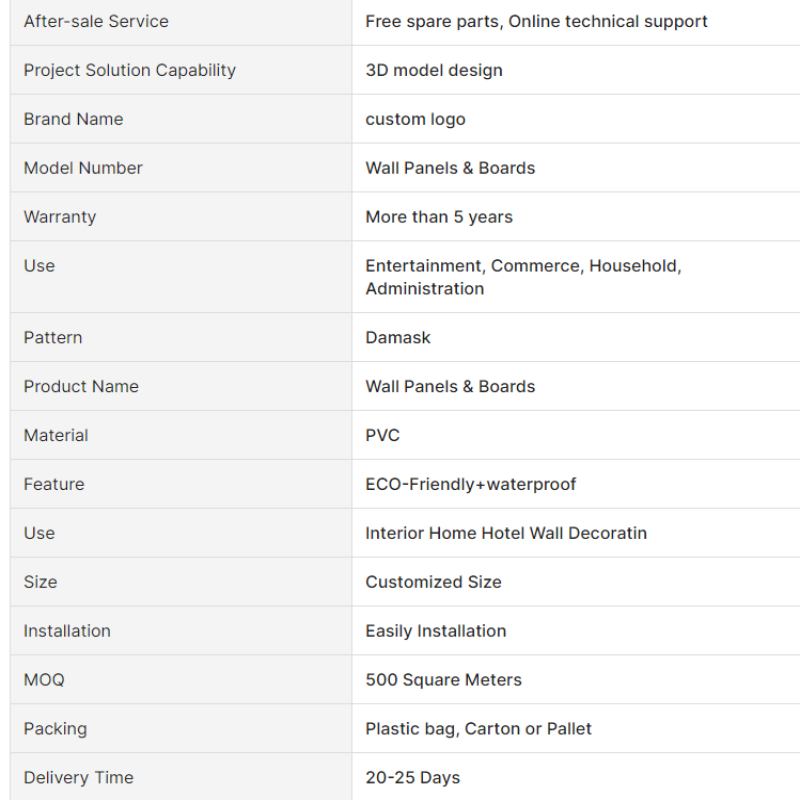Screen dimensions: 800x800
Task: Click the Project Solution Capability label
Action: 130,70
